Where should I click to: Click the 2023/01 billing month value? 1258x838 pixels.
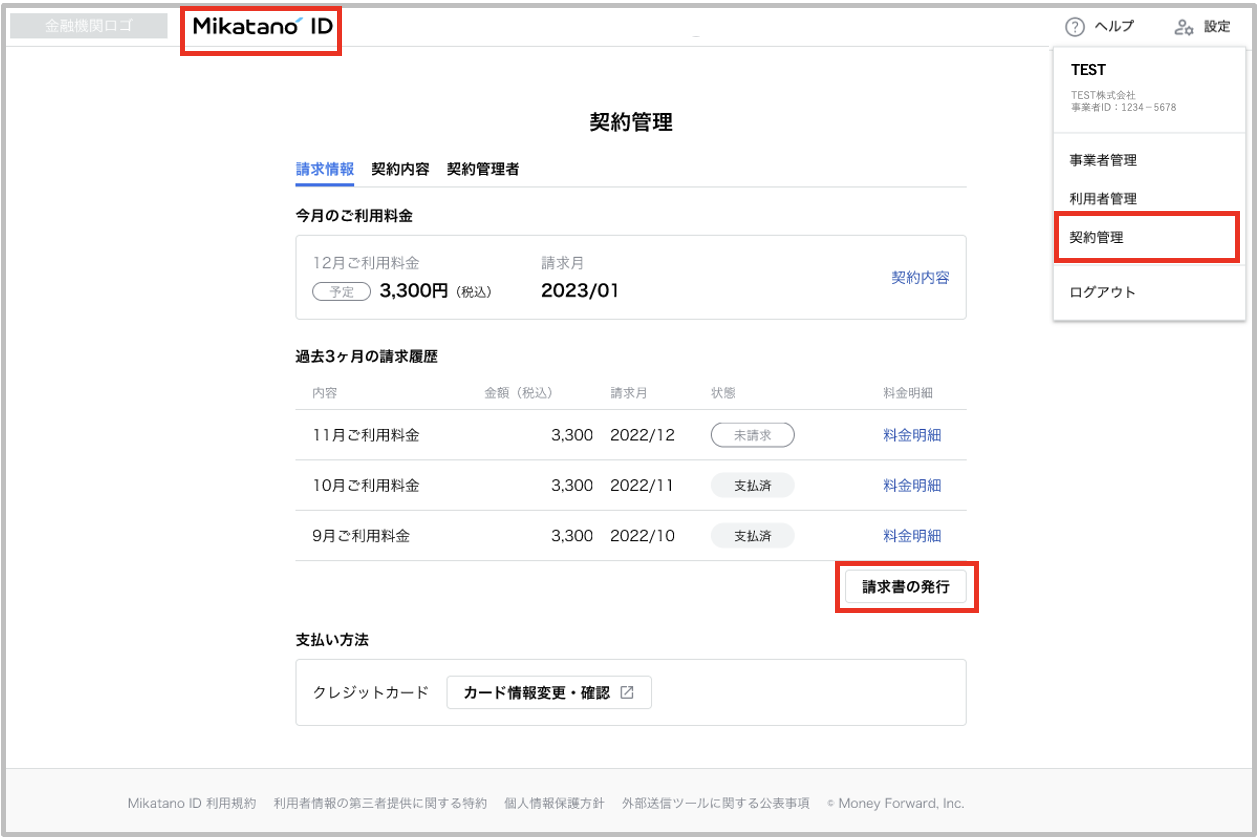[x=580, y=291]
